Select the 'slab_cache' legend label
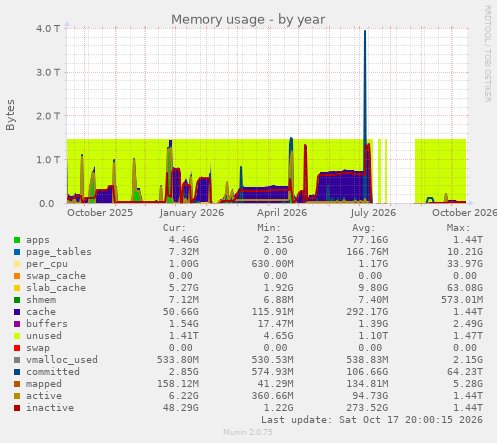 (x=56, y=288)
